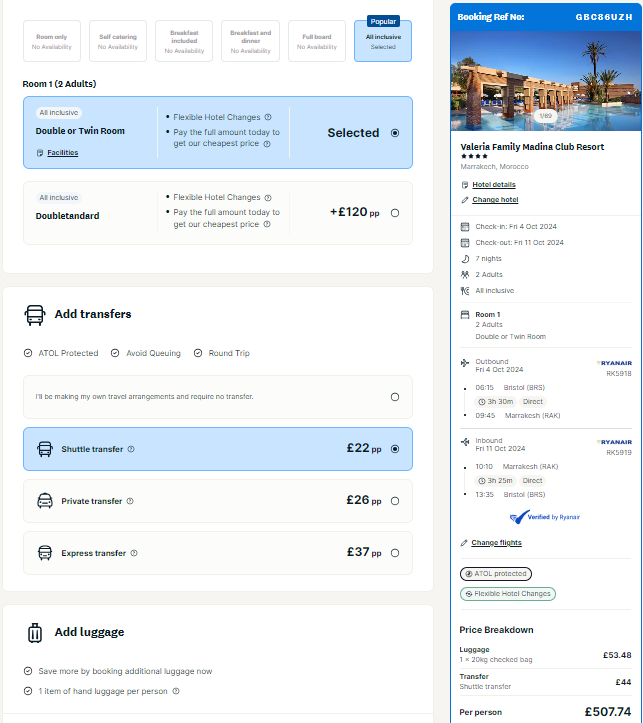This screenshot has width=643, height=723.
Task: Select the All inclusive board tab
Action: [x=383, y=41]
